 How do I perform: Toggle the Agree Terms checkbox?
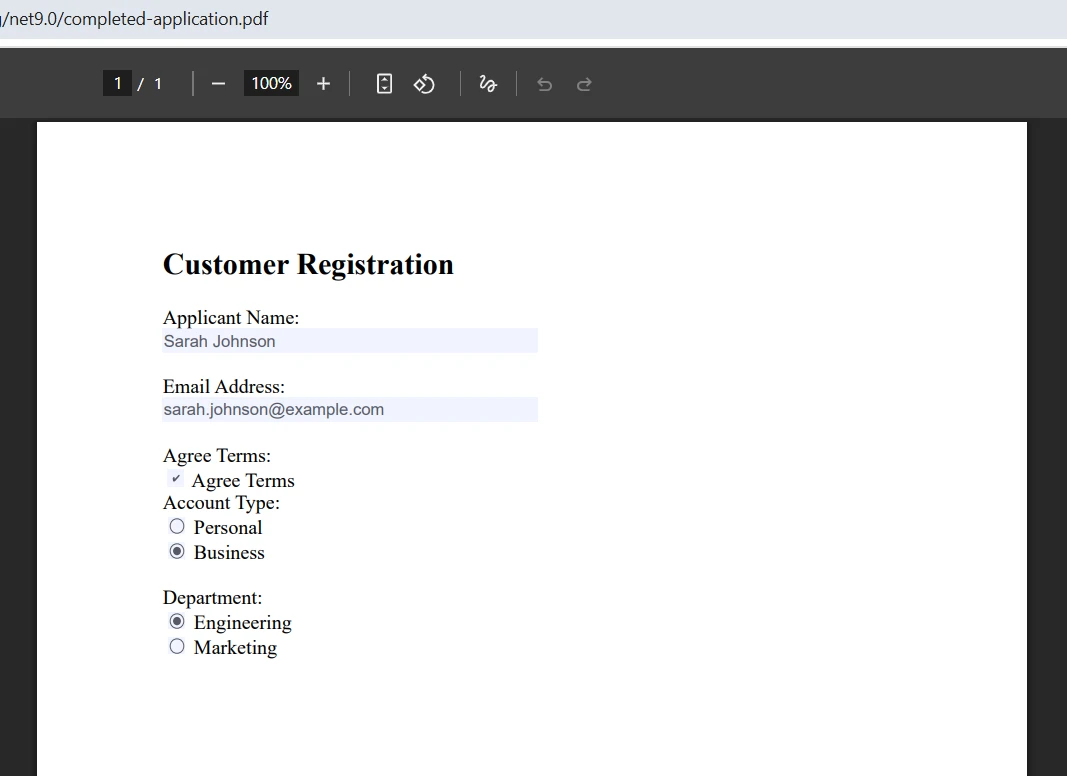pos(176,478)
